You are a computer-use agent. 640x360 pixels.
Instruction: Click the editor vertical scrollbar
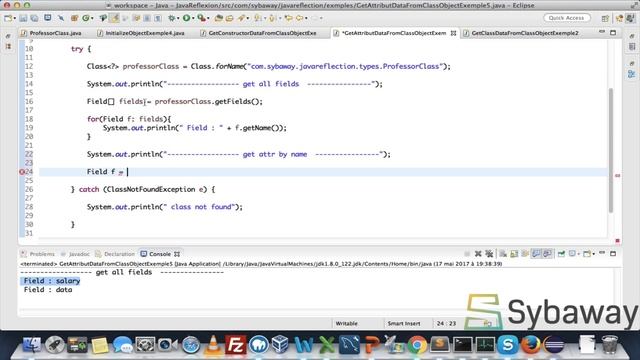pyautogui.click(x=611, y=150)
